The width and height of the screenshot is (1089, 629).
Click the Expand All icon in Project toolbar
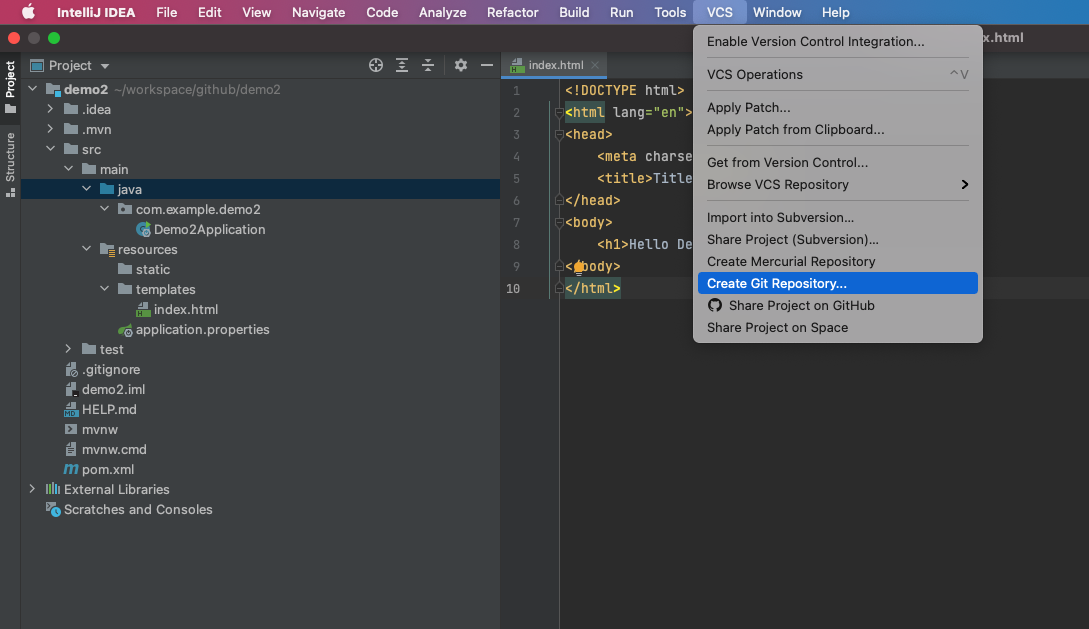(401, 65)
